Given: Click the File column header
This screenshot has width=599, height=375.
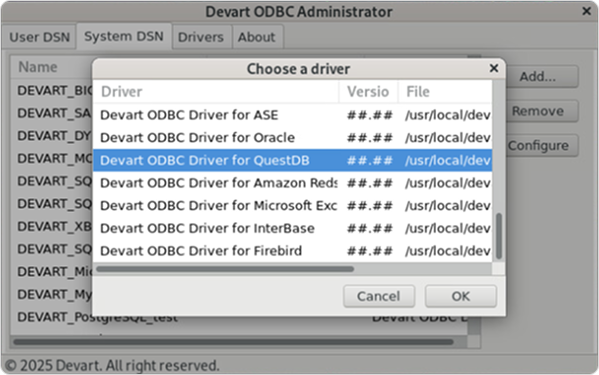Looking at the screenshot, I should click(445, 92).
